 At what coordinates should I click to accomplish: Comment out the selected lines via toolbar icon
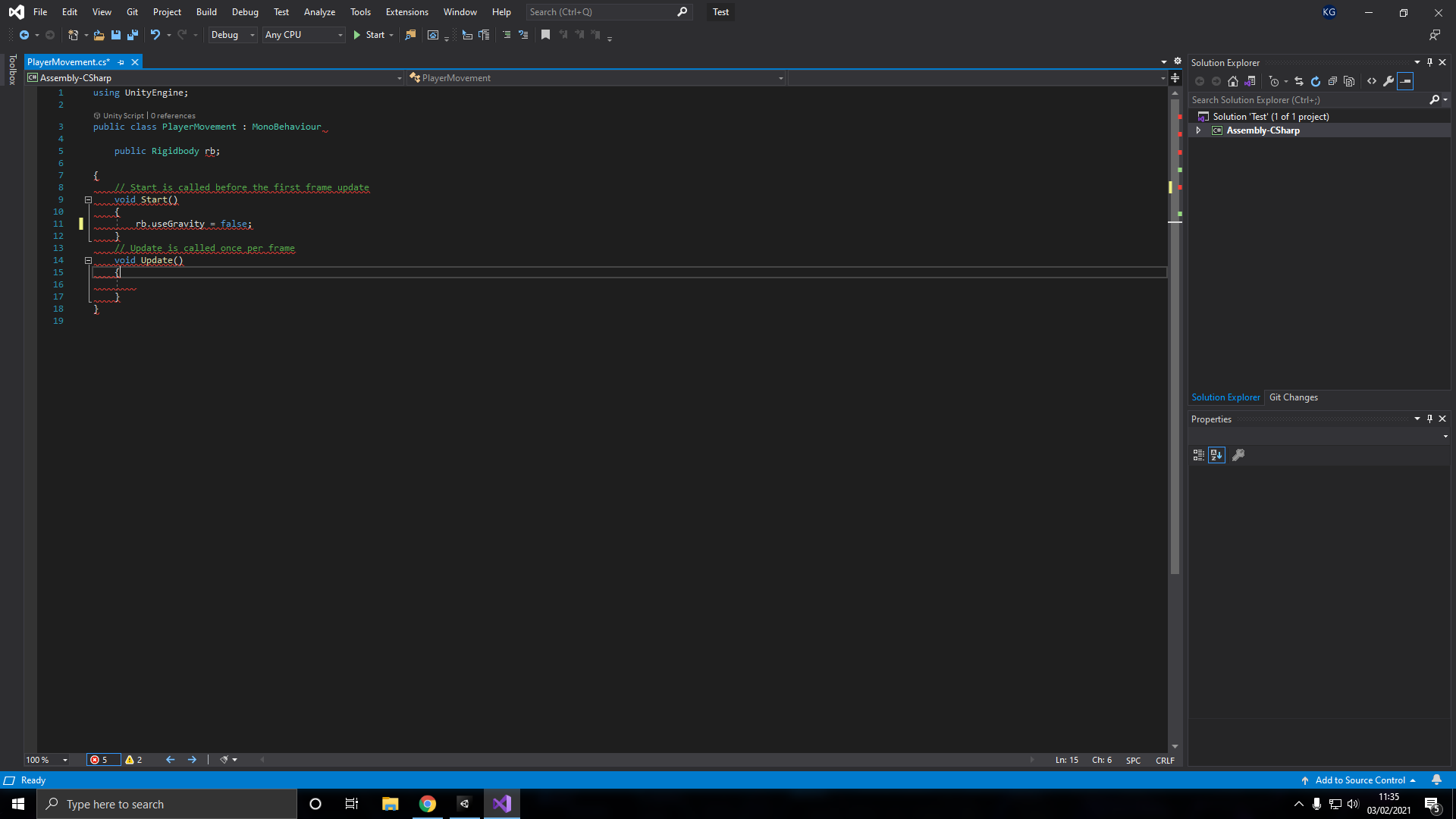coord(507,35)
